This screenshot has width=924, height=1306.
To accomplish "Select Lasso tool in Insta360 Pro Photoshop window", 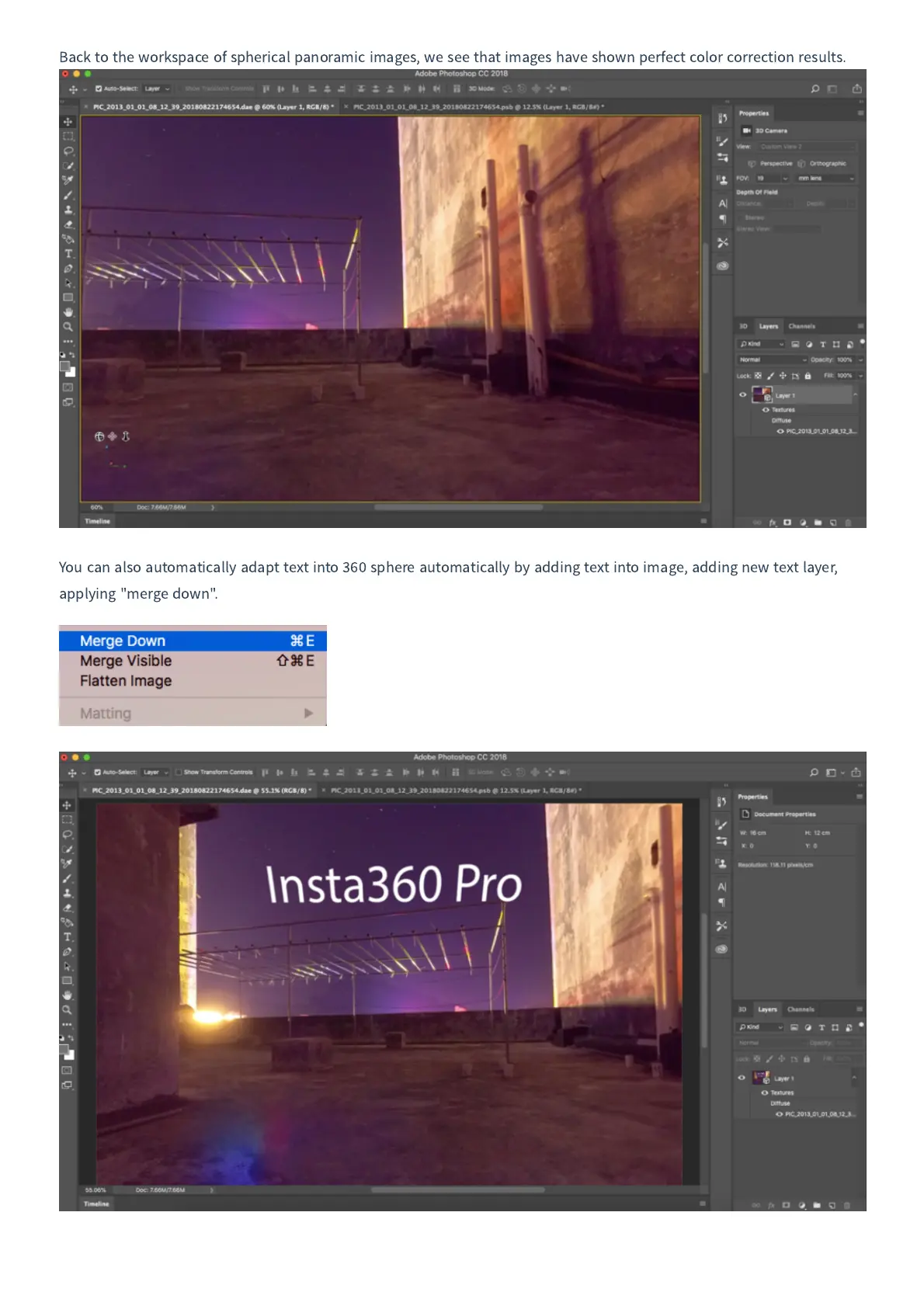I will coord(68,835).
